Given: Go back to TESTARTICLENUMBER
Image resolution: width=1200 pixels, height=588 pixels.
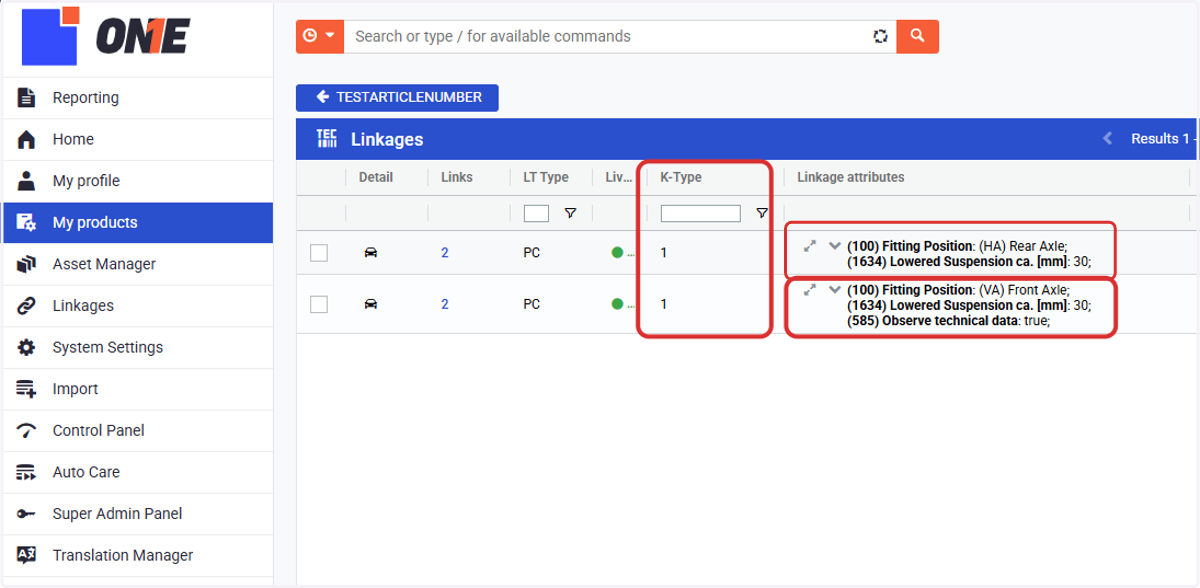Looking at the screenshot, I should [397, 97].
